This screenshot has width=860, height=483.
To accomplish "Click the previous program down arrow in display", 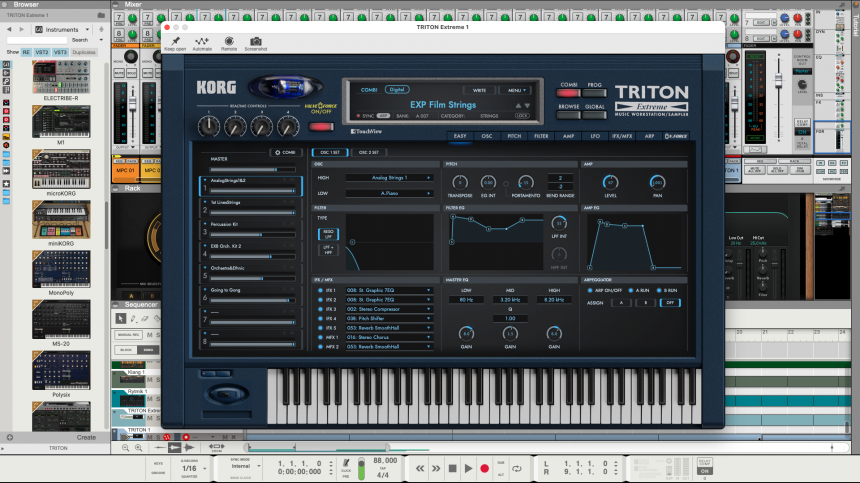I will (527, 105).
